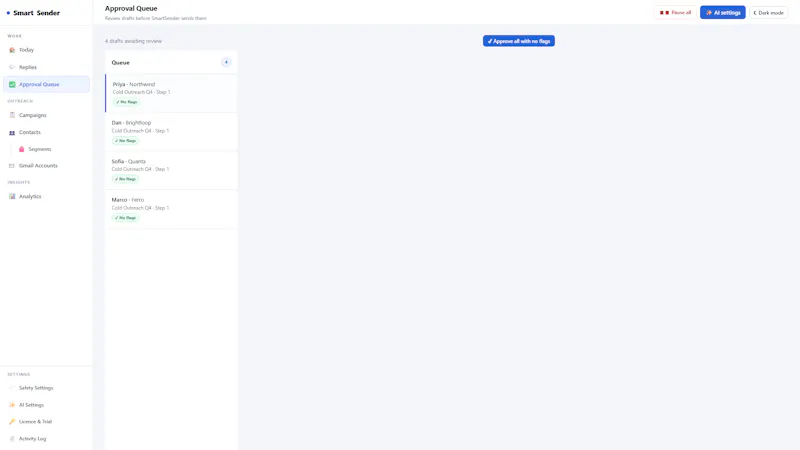
Task: Click No flags badge on Marco draft
Action: 125,218
